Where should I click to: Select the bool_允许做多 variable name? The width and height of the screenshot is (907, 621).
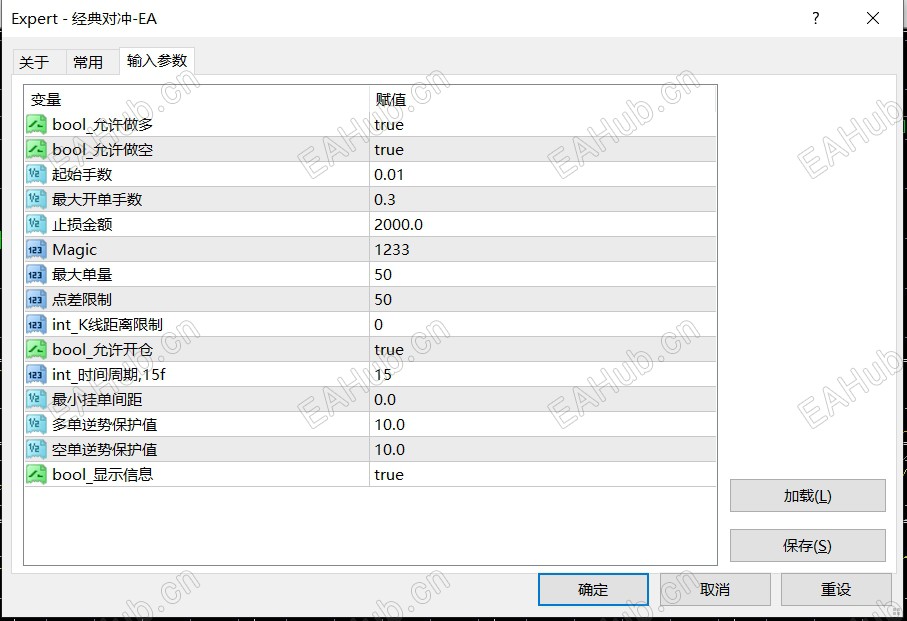click(x=102, y=124)
